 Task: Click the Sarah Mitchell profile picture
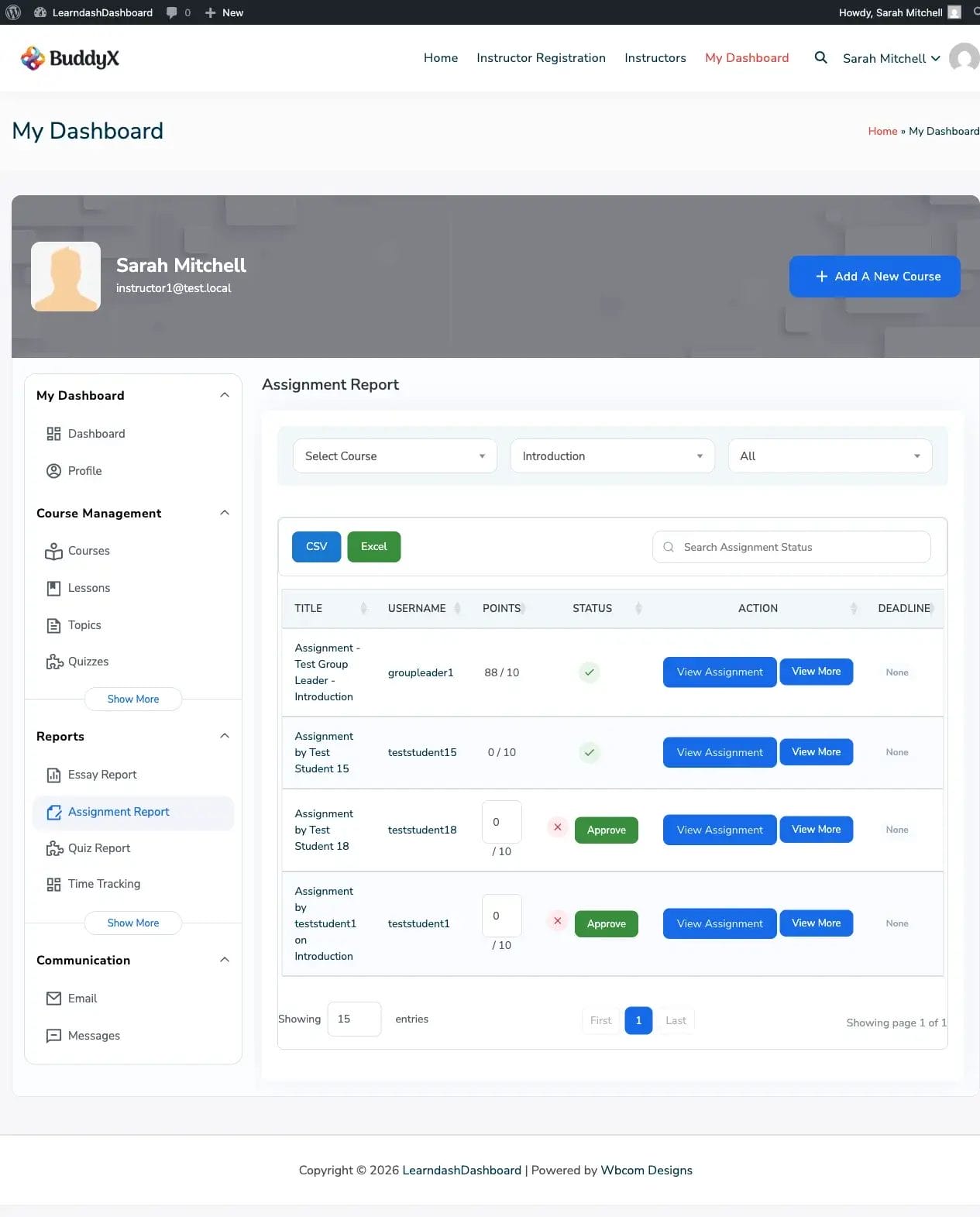pyautogui.click(x=66, y=277)
